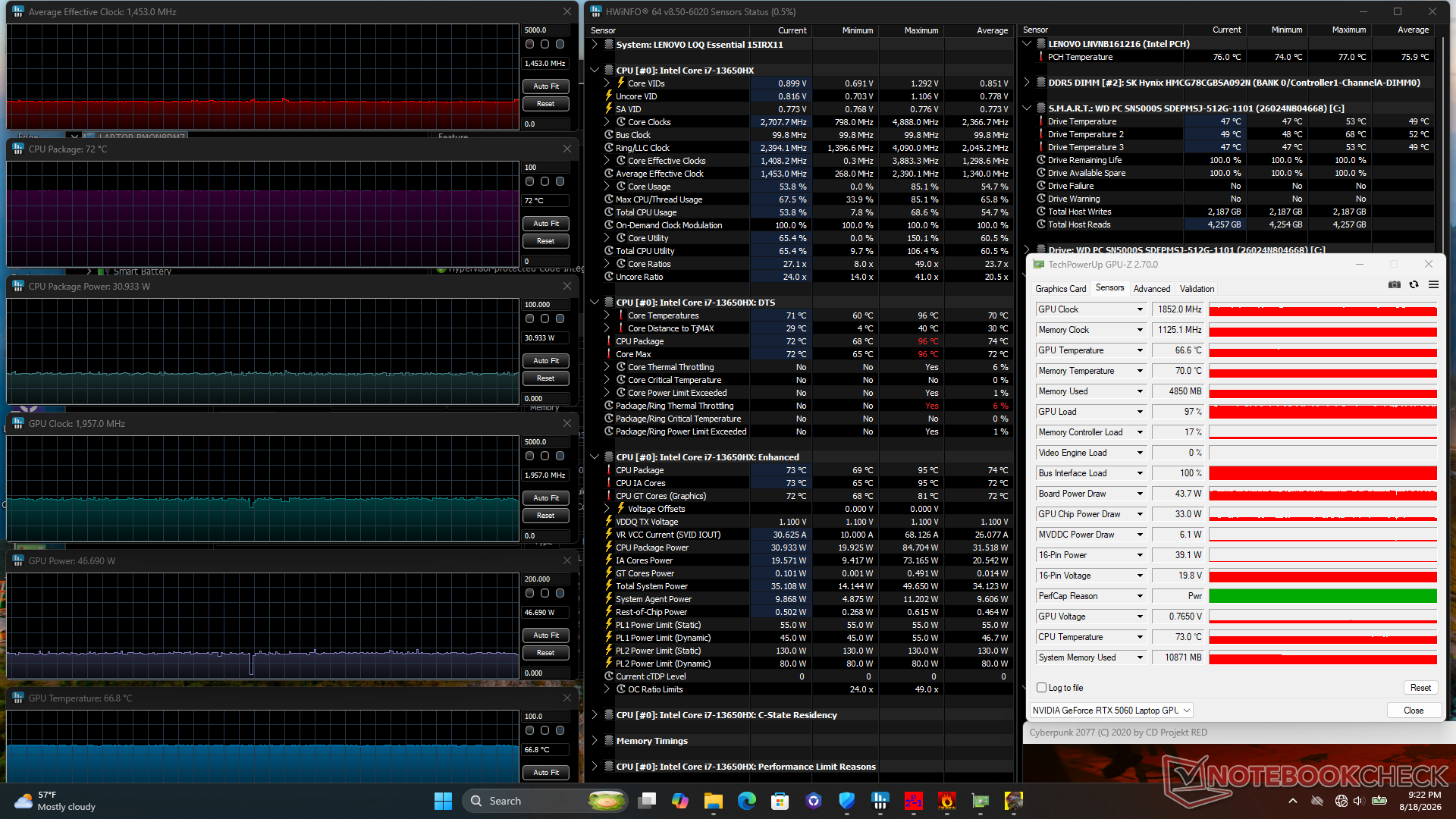This screenshot has width=1456, height=819.
Task: Open the GPU Clock sensor dropdown
Action: click(1139, 309)
